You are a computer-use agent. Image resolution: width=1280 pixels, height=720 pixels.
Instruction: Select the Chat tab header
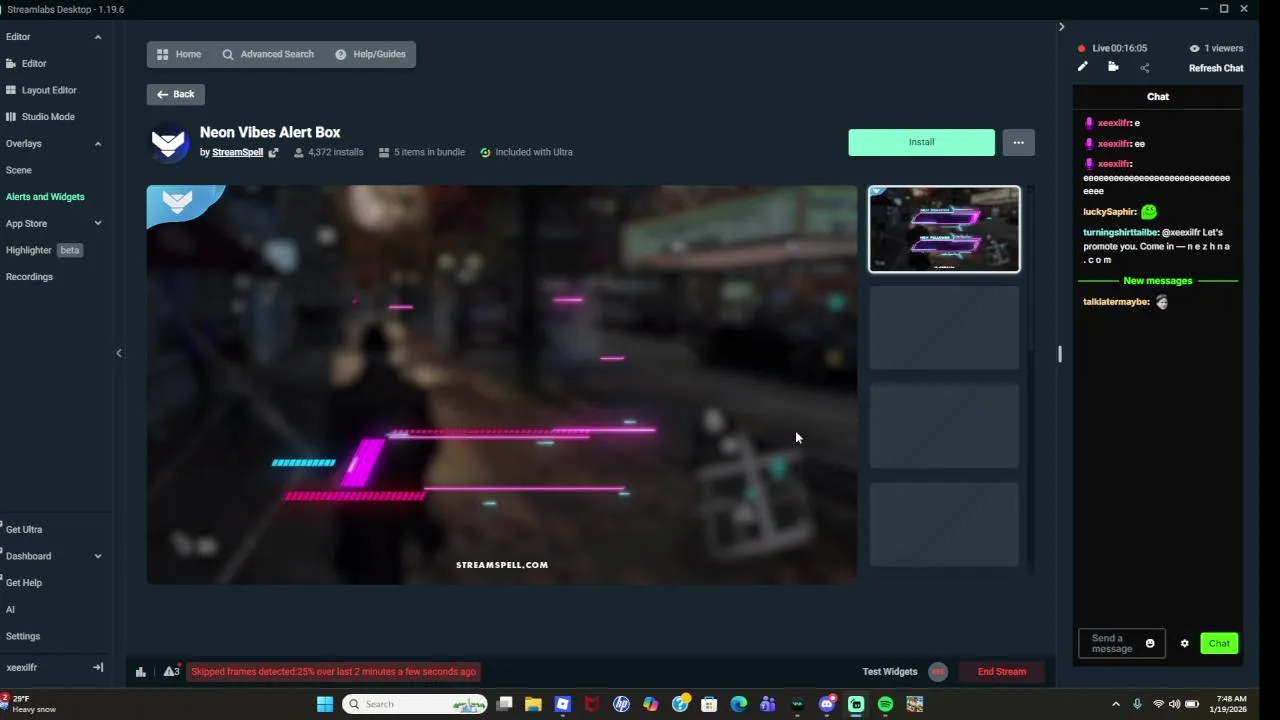pyautogui.click(x=1158, y=97)
